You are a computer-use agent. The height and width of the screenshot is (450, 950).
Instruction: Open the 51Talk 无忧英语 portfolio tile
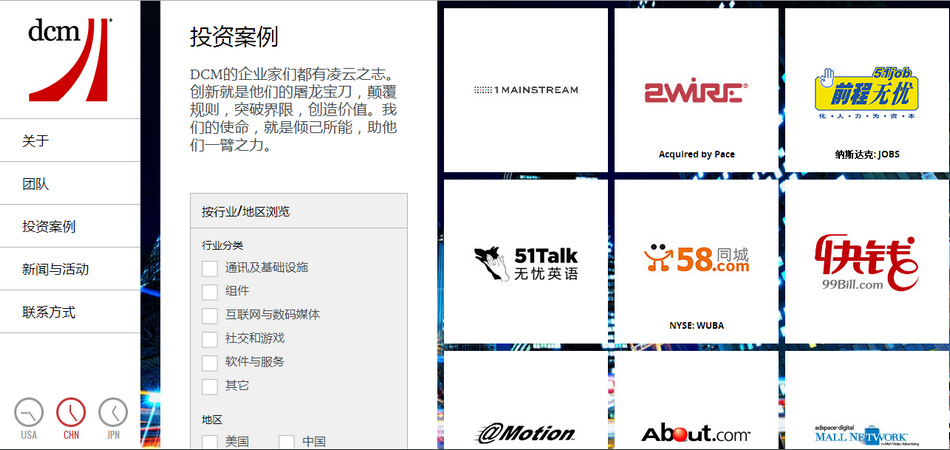click(x=526, y=262)
